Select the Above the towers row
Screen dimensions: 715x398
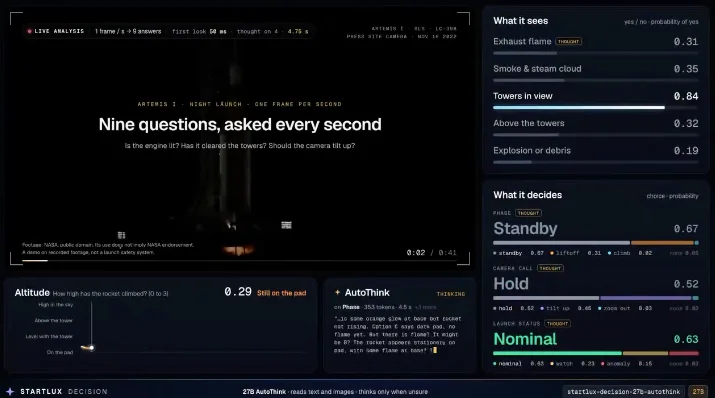(596, 129)
